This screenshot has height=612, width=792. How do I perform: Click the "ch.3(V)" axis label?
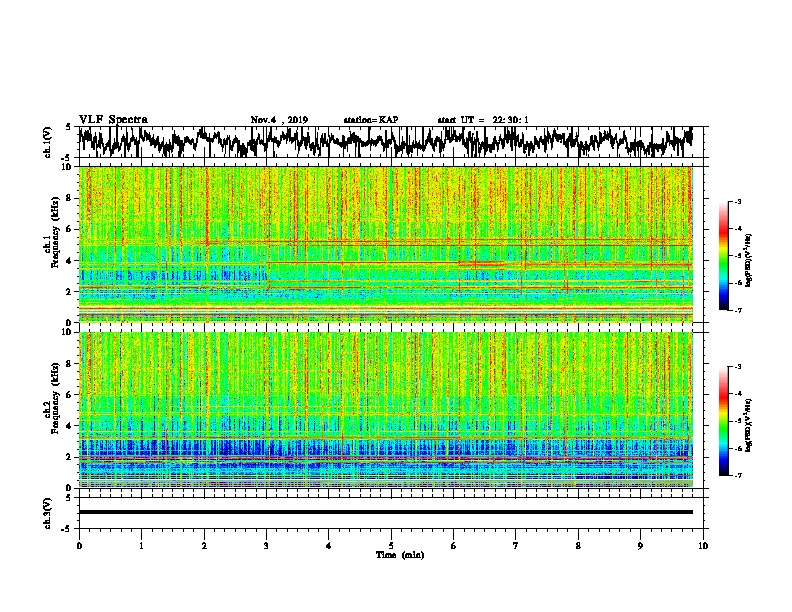point(48,514)
